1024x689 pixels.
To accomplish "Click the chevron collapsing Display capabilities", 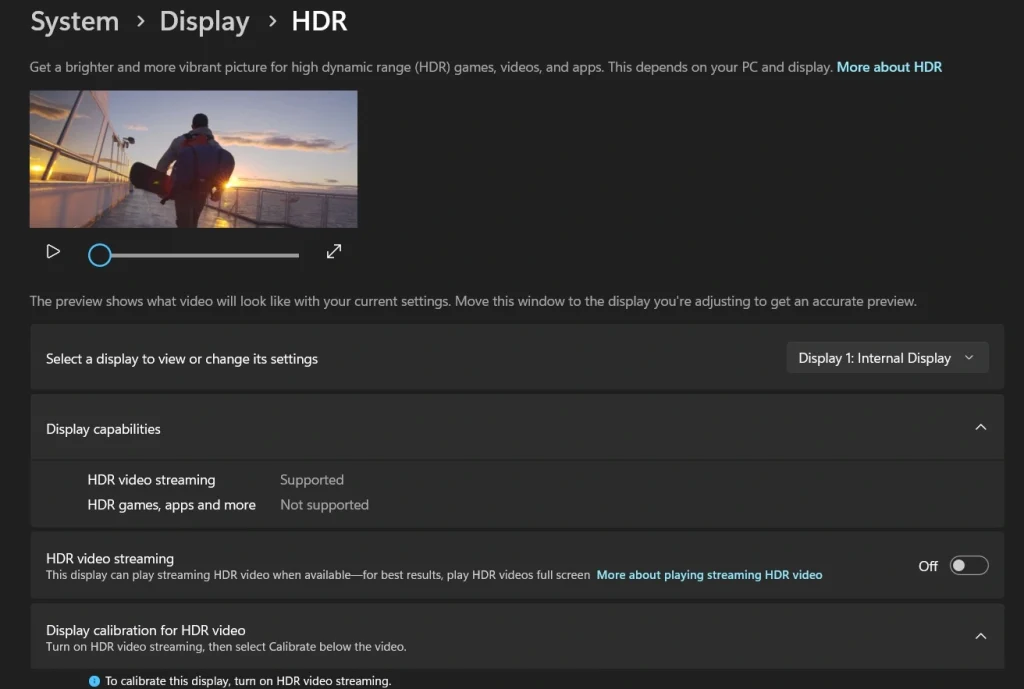I will pos(981,426).
